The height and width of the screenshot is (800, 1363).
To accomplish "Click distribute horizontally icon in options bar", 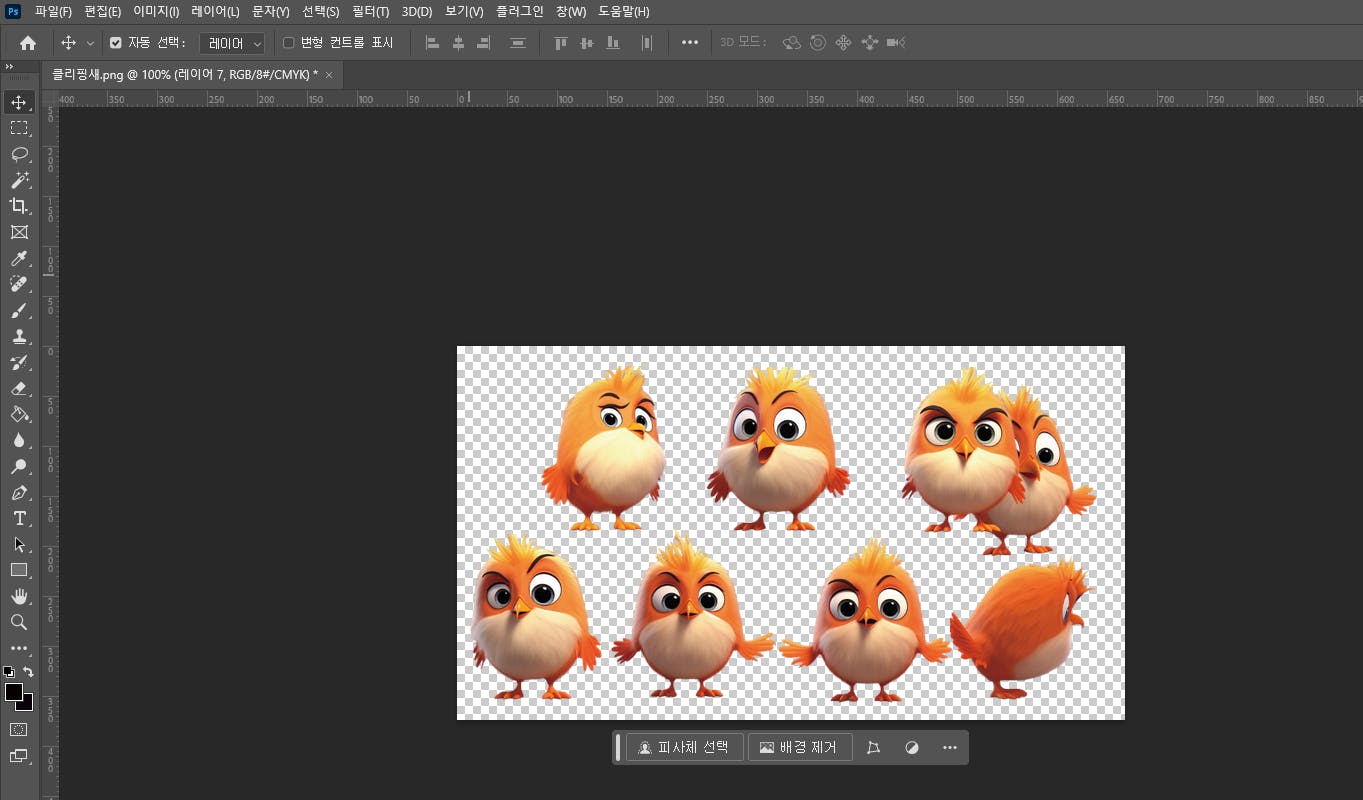I will click(647, 43).
